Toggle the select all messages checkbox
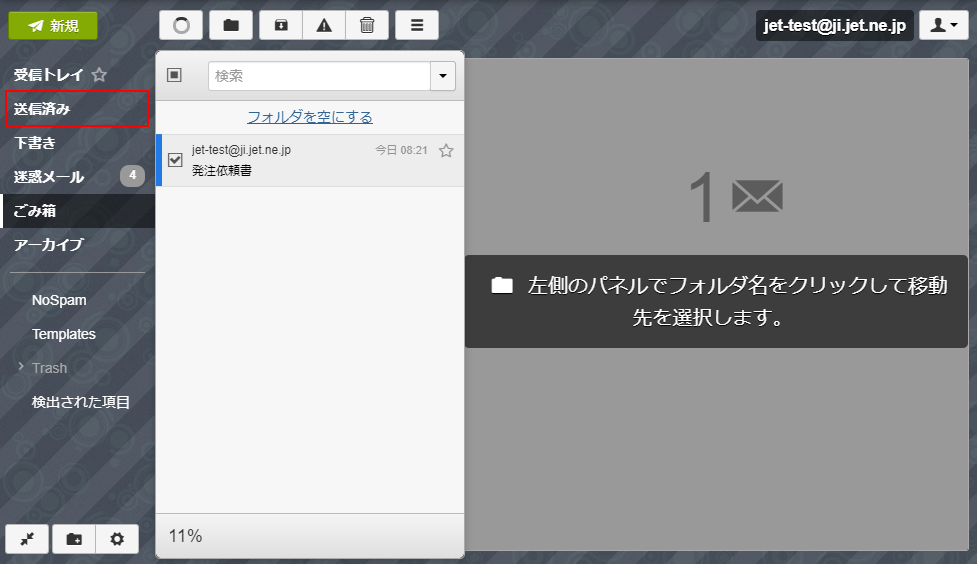Viewport: 977px width, 564px height. pos(174,75)
